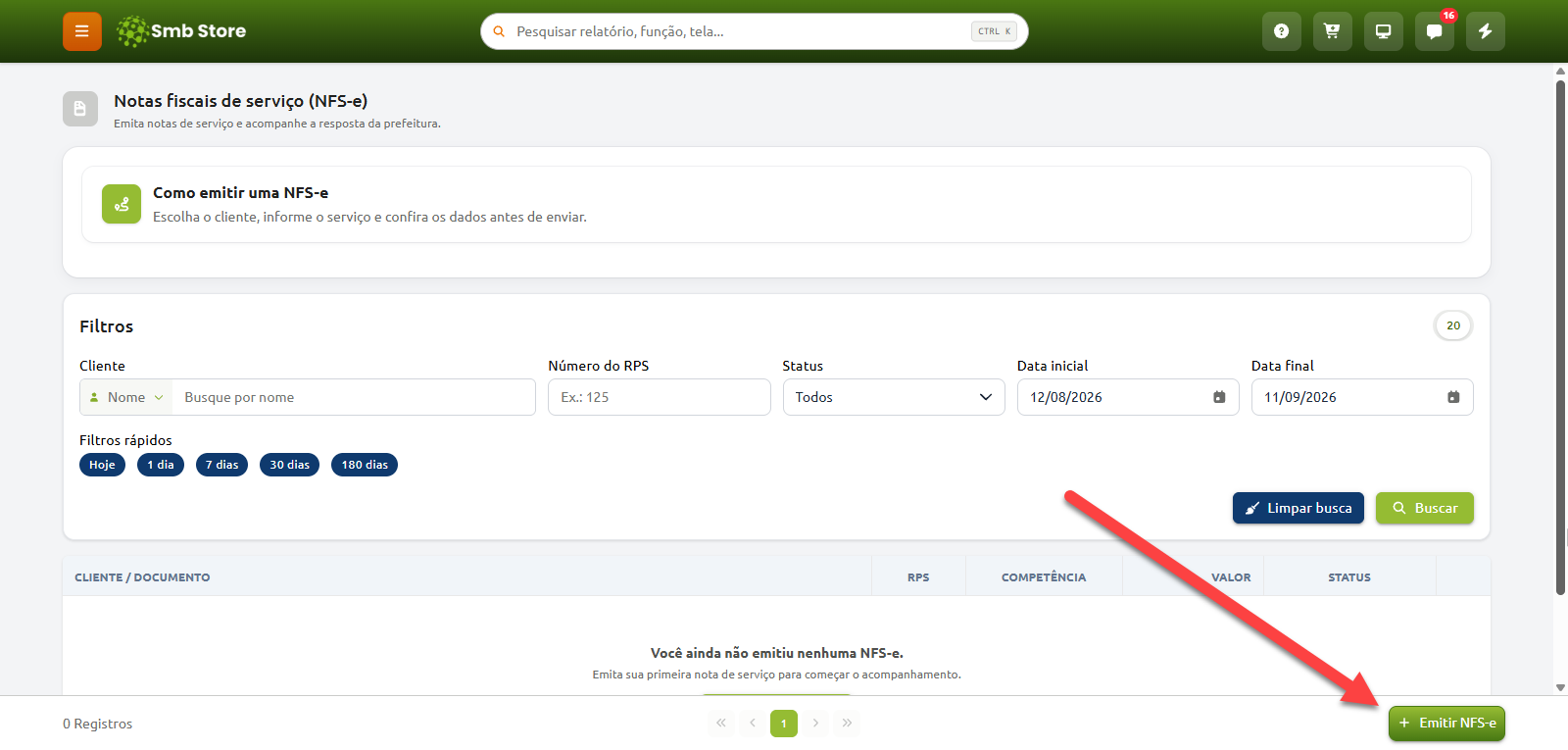Open the 20 records per page selector
The height and width of the screenshot is (750, 1568).
[x=1453, y=325]
